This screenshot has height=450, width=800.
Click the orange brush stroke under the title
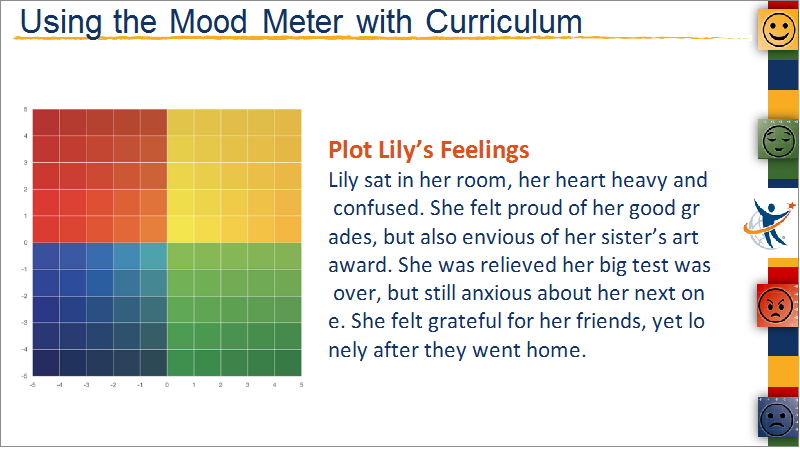point(383,37)
